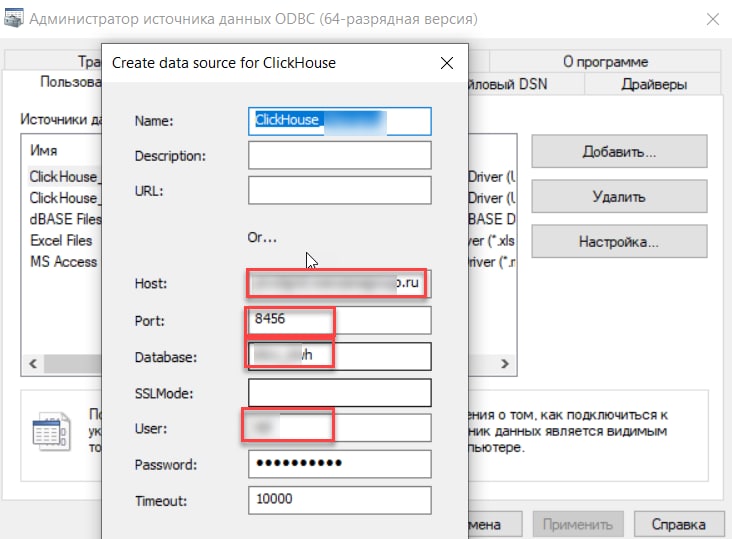The width and height of the screenshot is (732, 539).
Task: Click the Timeout field showing 10000
Action: 339,500
